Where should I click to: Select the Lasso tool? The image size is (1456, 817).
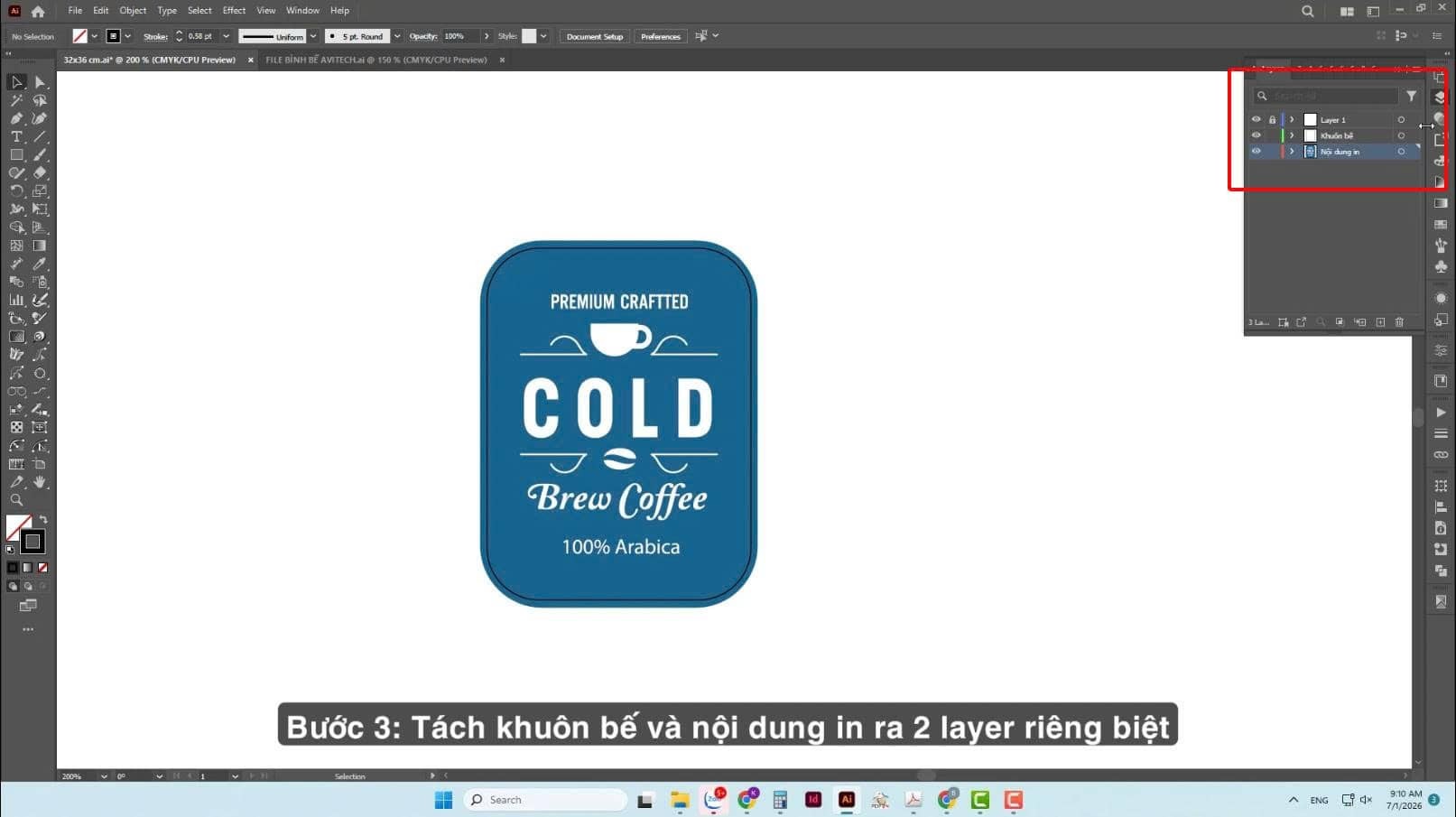pyautogui.click(x=40, y=100)
